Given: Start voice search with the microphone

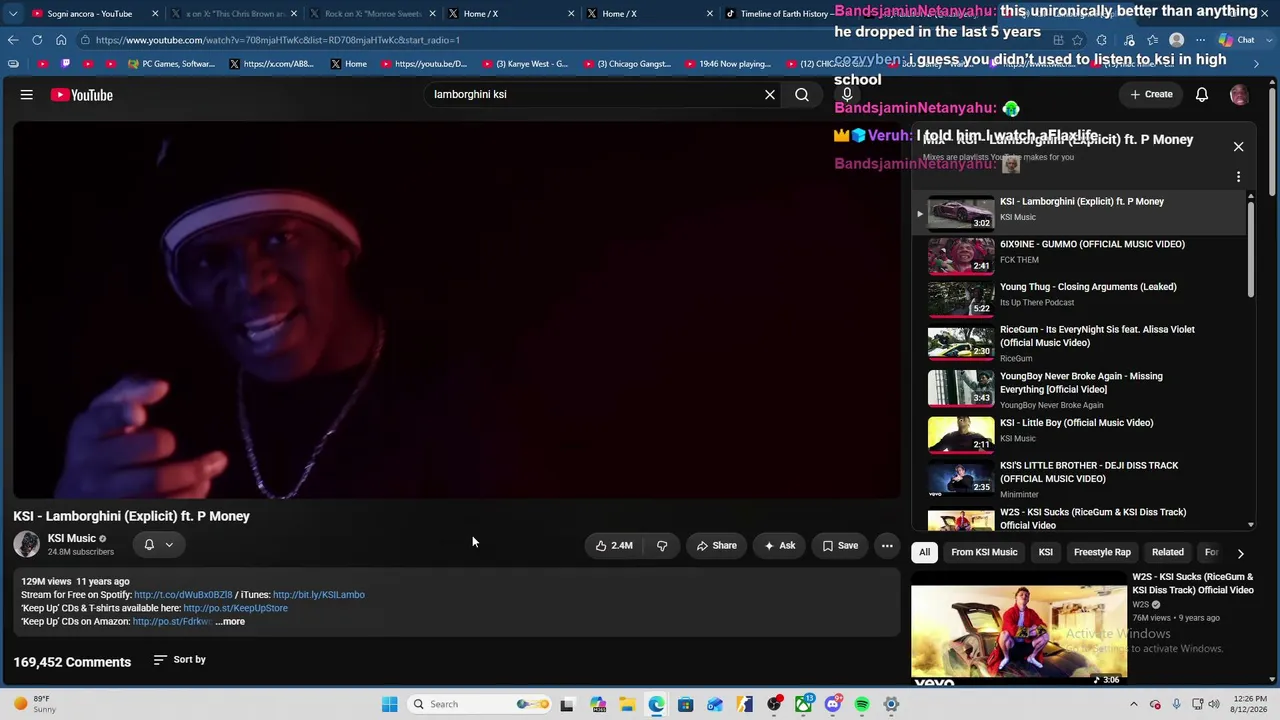Looking at the screenshot, I should (x=847, y=95).
